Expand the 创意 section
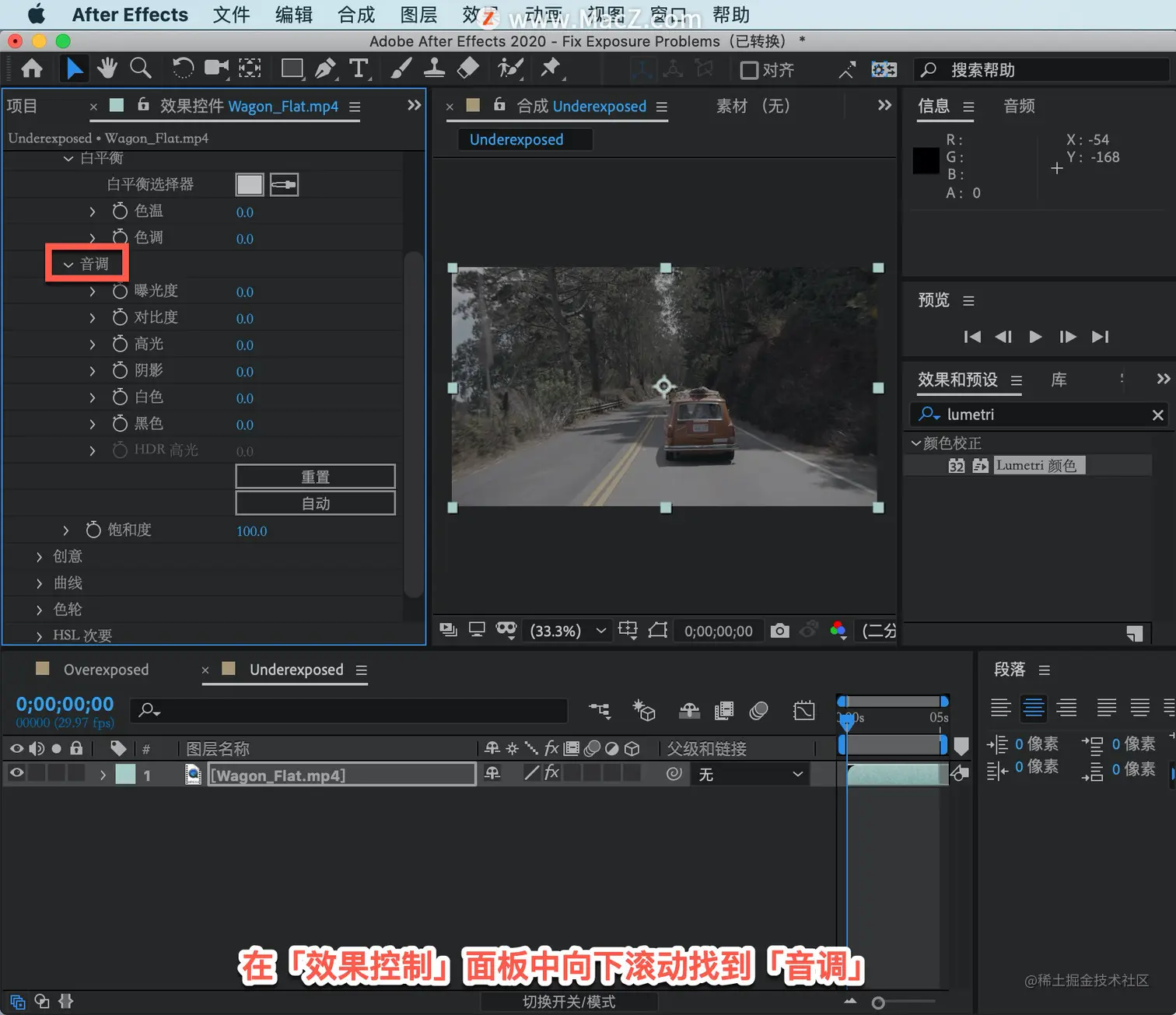The height and width of the screenshot is (1015, 1176). click(x=39, y=557)
